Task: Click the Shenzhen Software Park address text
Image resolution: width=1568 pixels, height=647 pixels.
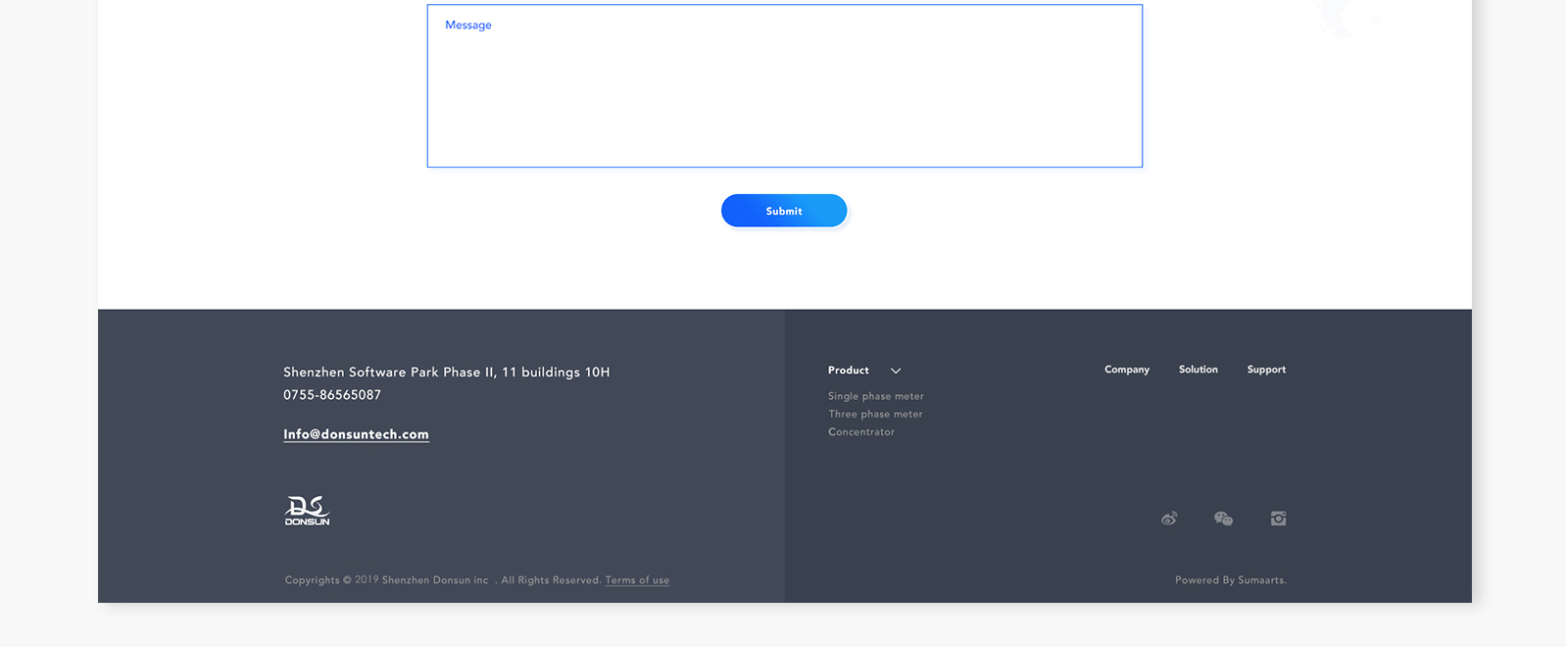Action: pos(446,373)
